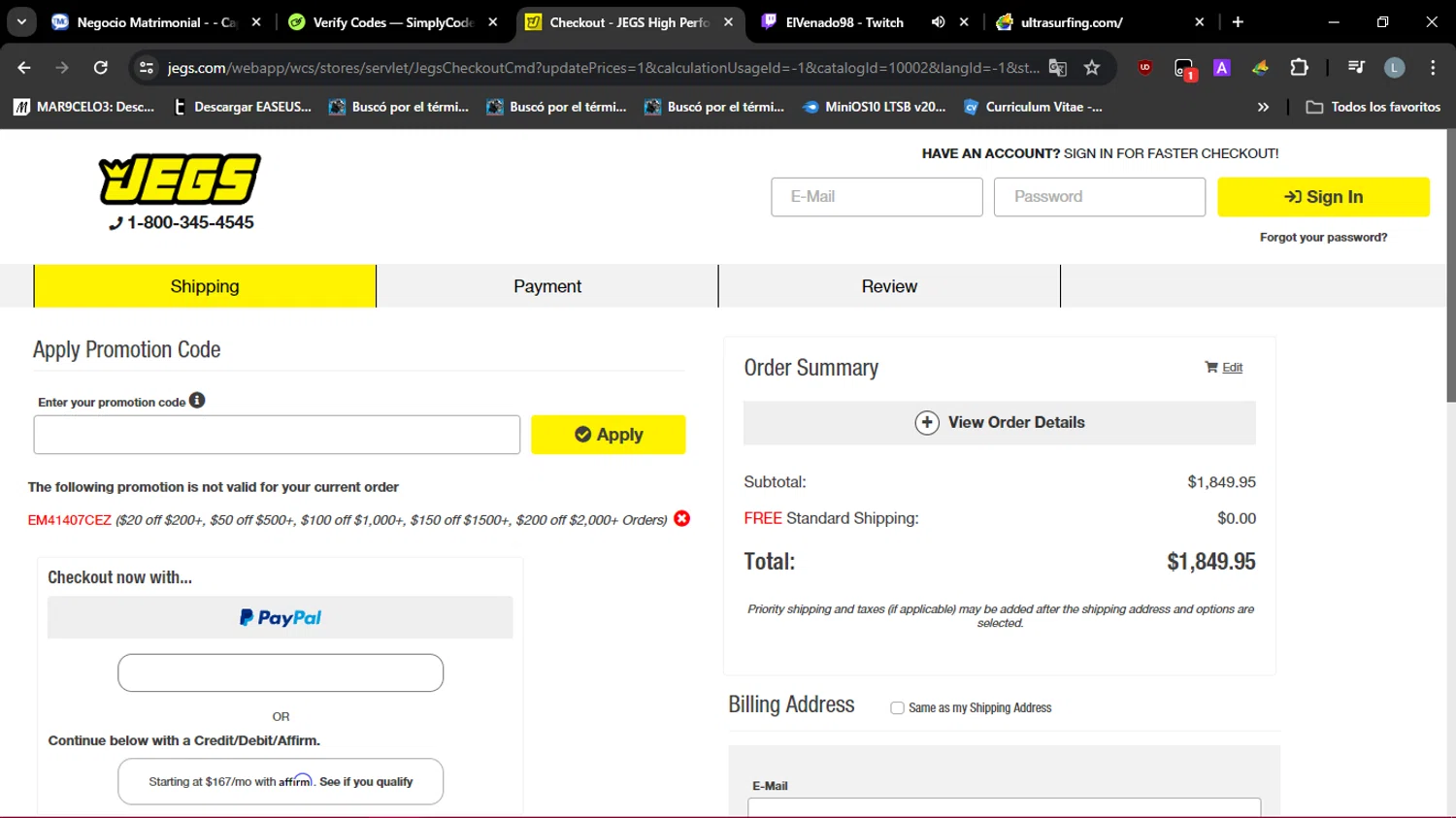Viewport: 1456px width, 818px height.
Task: Click the page vertical scrollbar
Action: coord(1450,266)
